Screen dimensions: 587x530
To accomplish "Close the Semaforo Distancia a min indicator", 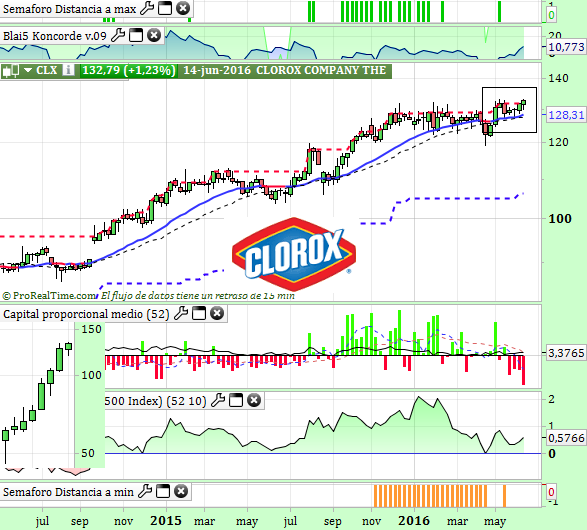I will [x=181, y=491].
